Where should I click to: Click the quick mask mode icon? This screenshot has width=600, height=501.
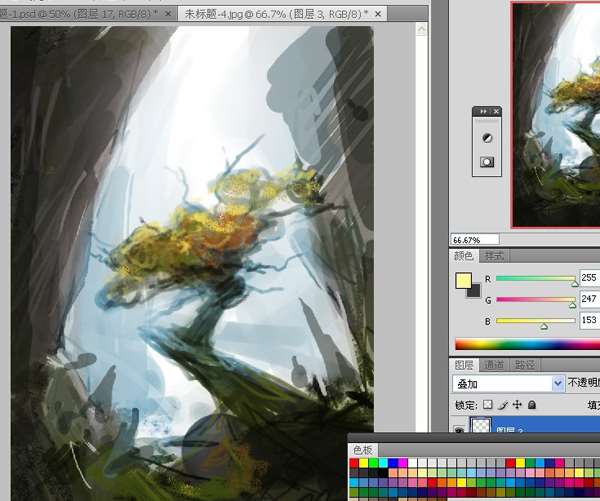click(x=487, y=161)
